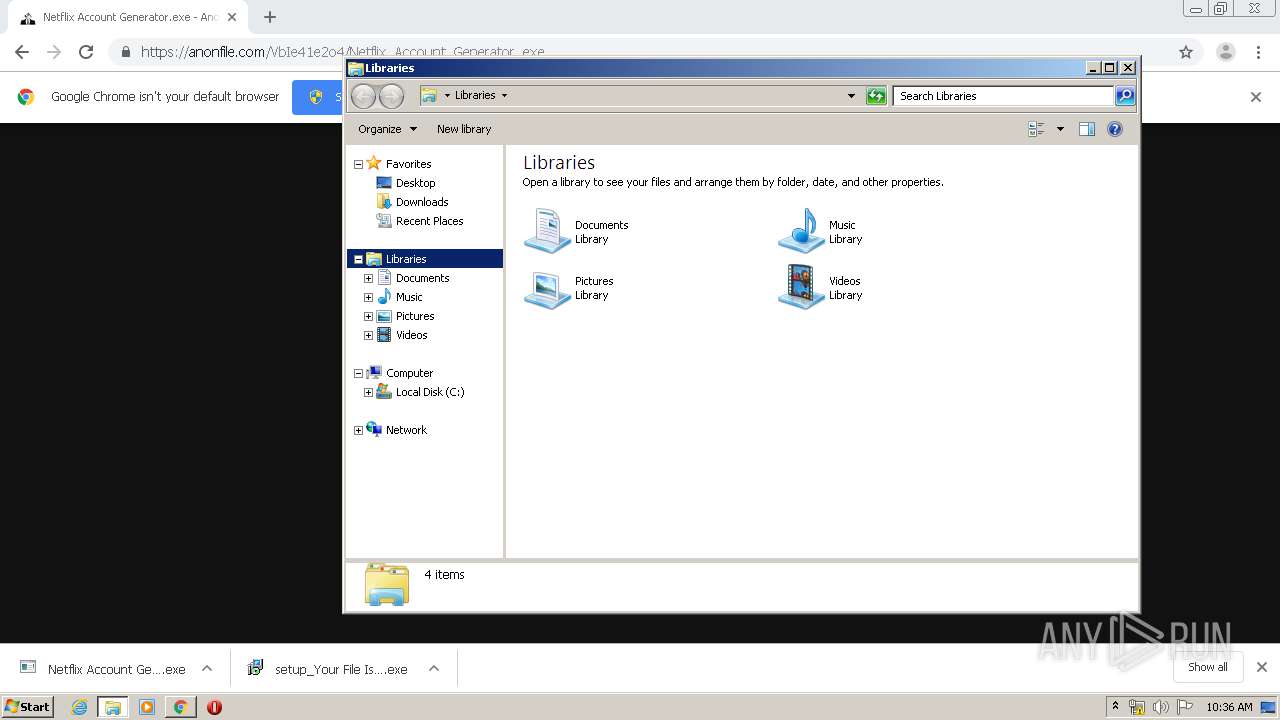1280x720 pixels.
Task: Open setup_Your File Is....exe download item
Action: [328, 669]
